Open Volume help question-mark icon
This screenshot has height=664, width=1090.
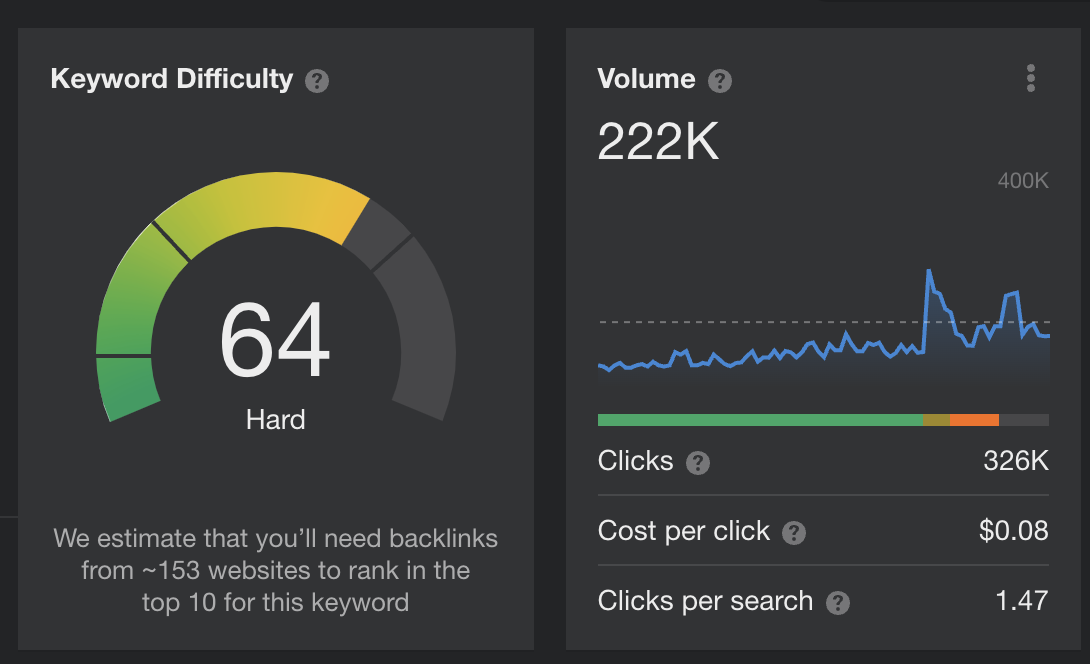click(x=719, y=81)
